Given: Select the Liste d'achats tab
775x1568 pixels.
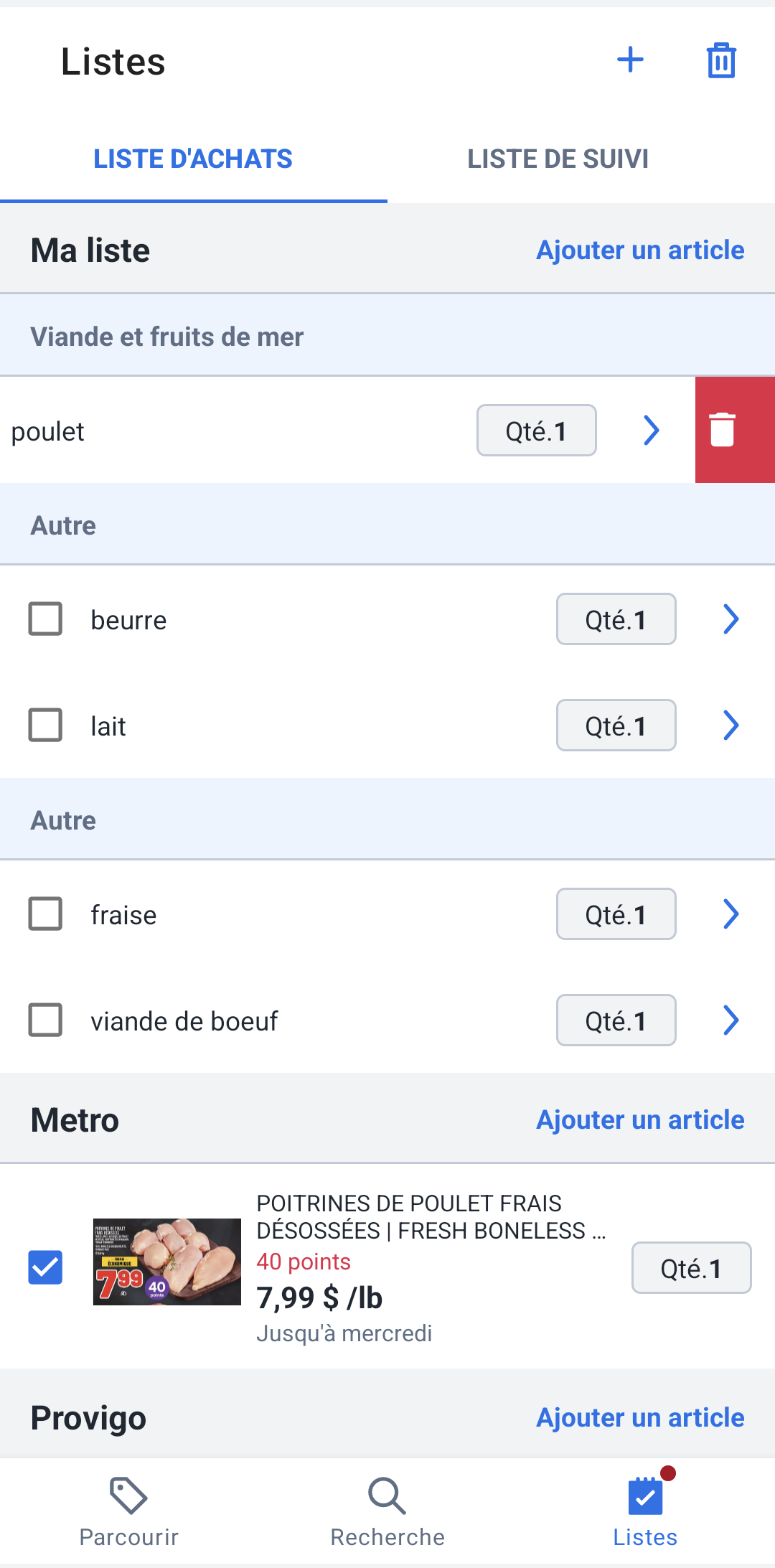Looking at the screenshot, I should click(193, 159).
